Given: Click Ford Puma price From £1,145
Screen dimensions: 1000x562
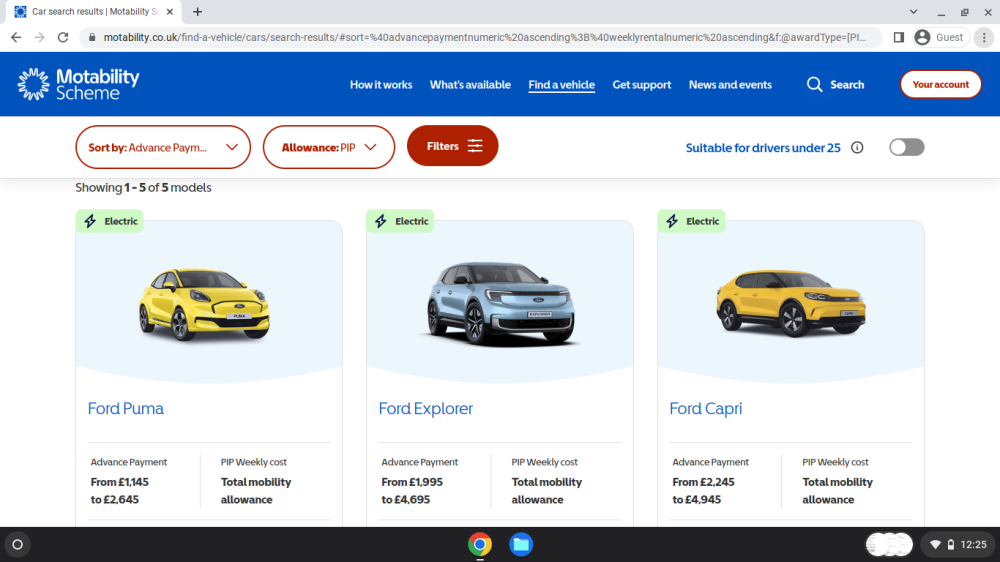Looking at the screenshot, I should click(120, 482).
